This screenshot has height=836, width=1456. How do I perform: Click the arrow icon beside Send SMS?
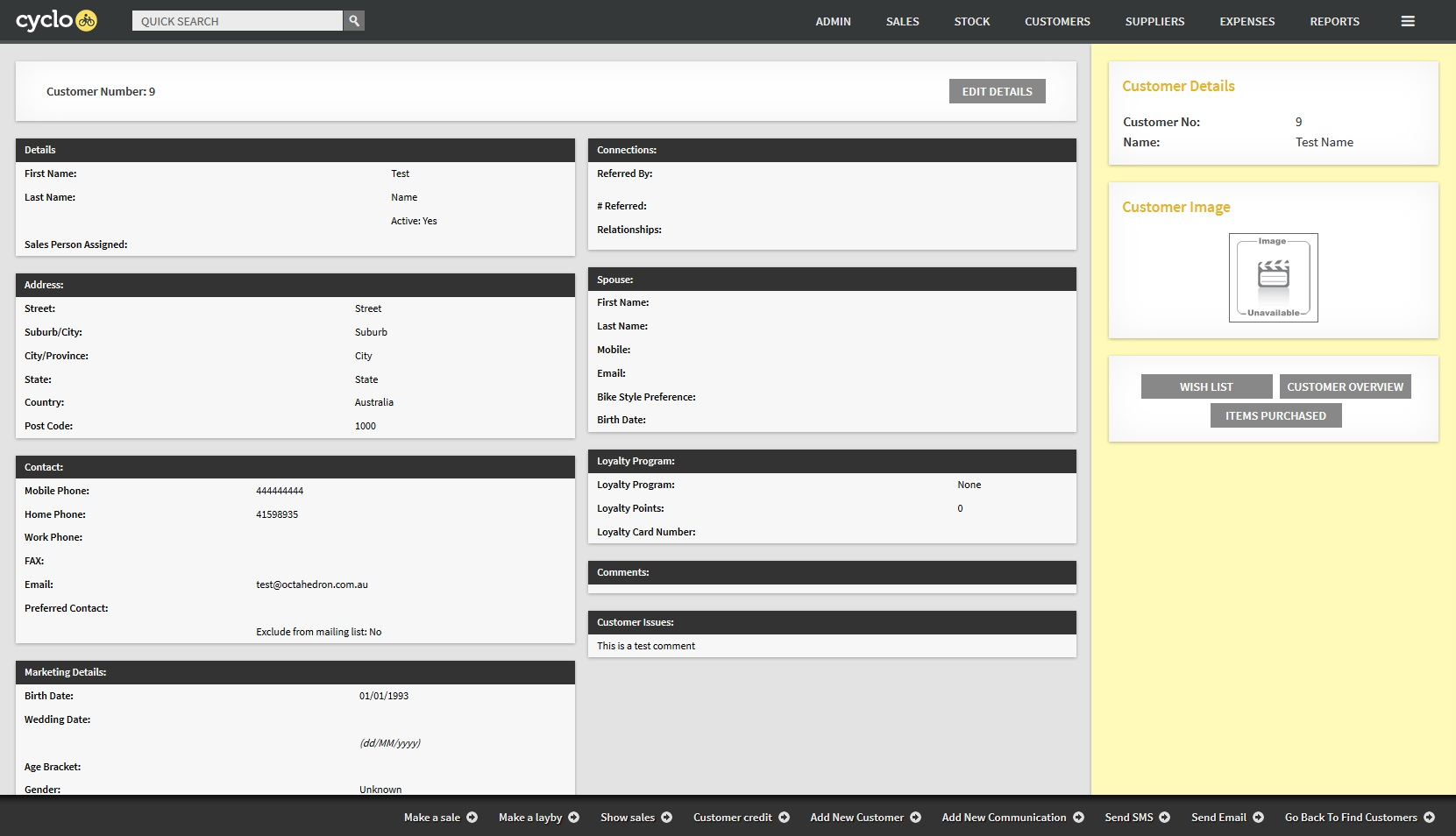[x=1165, y=818]
